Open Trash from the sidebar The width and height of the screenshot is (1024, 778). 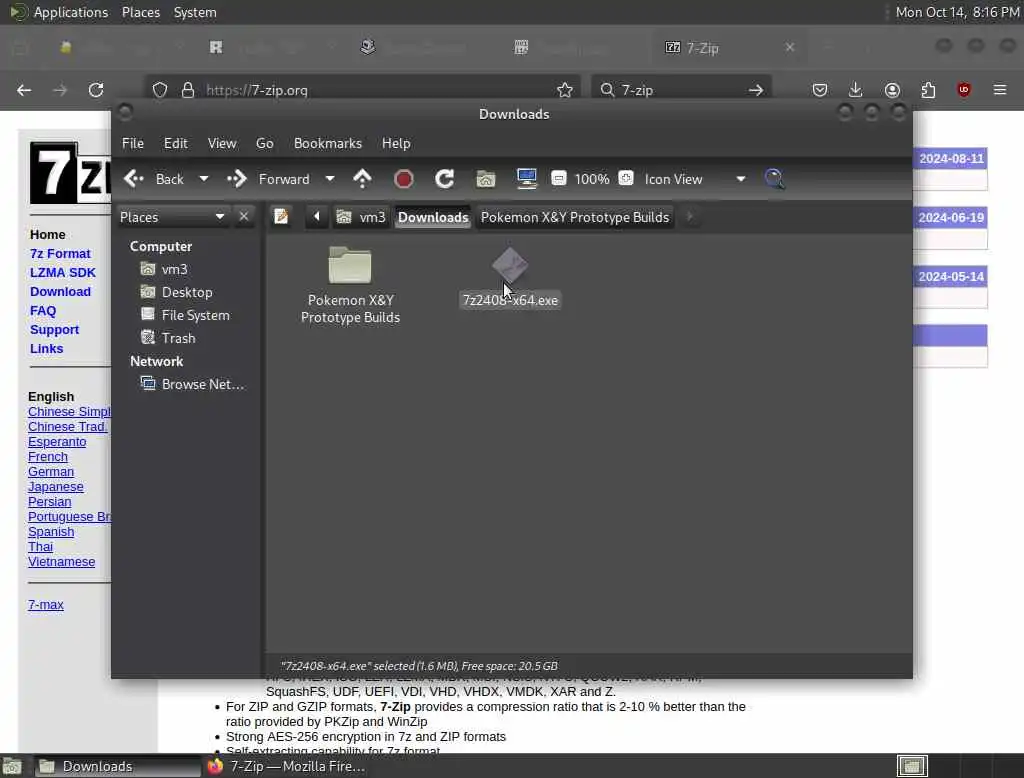[x=178, y=338]
